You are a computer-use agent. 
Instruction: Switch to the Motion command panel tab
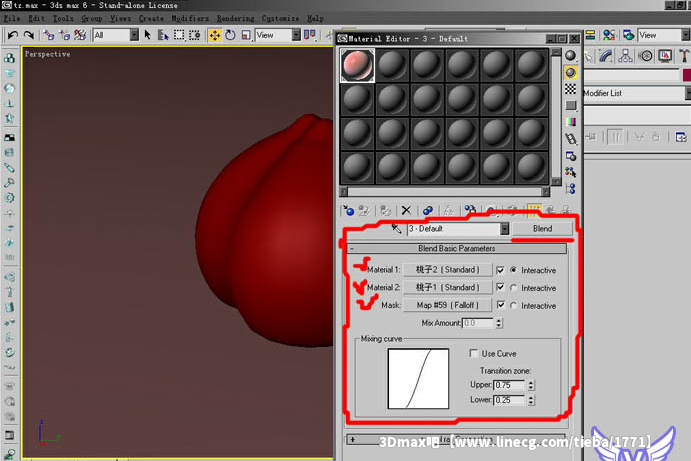[646, 56]
